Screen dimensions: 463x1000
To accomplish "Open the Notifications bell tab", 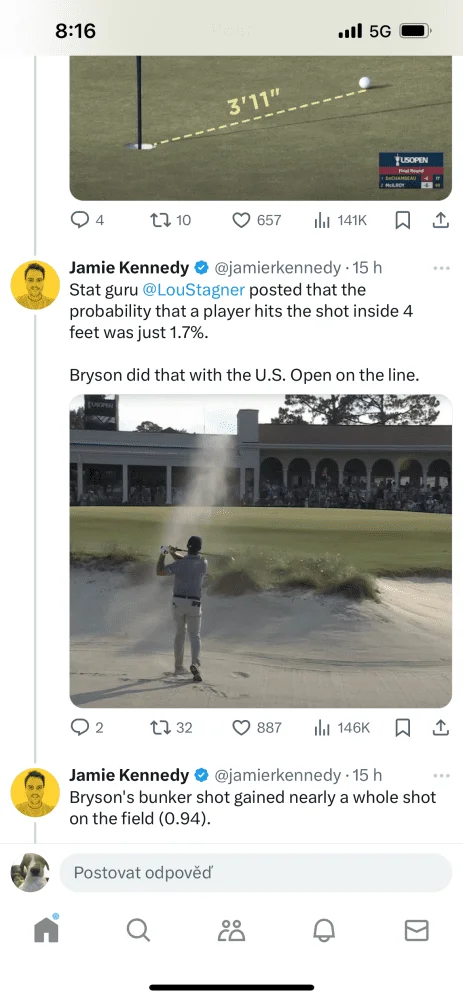I will 324,930.
